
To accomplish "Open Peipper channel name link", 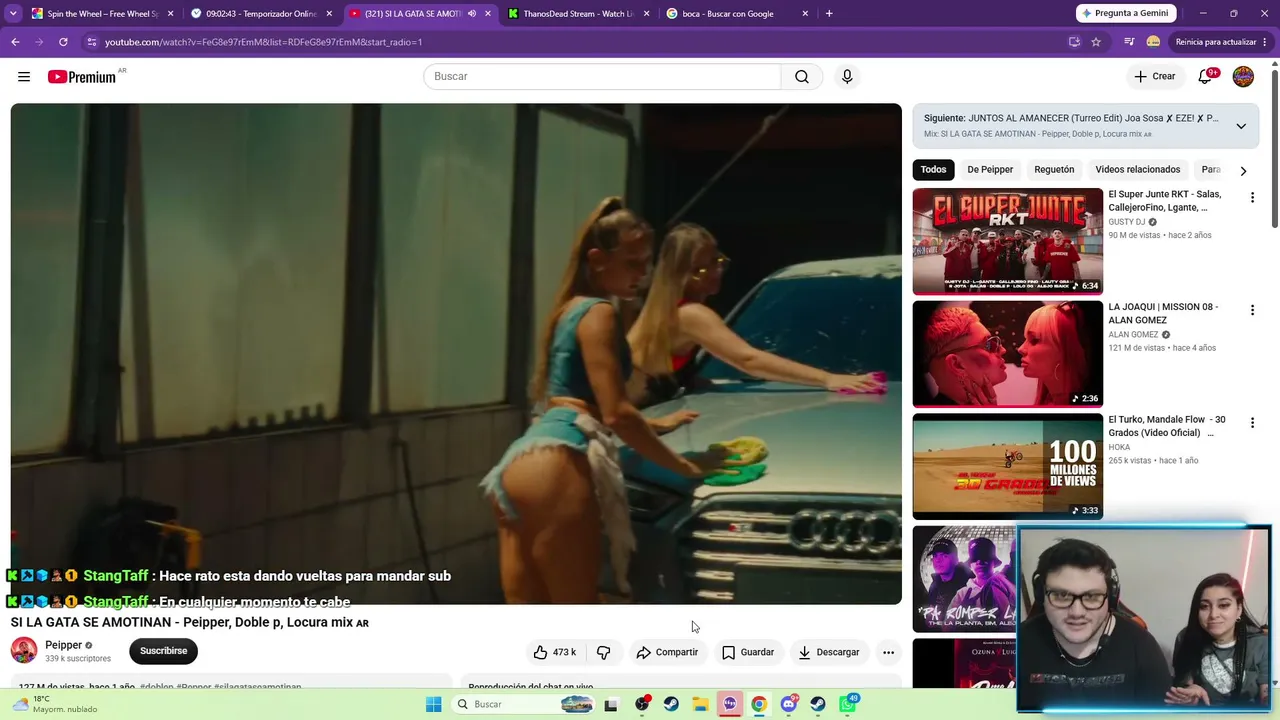I will [63, 645].
